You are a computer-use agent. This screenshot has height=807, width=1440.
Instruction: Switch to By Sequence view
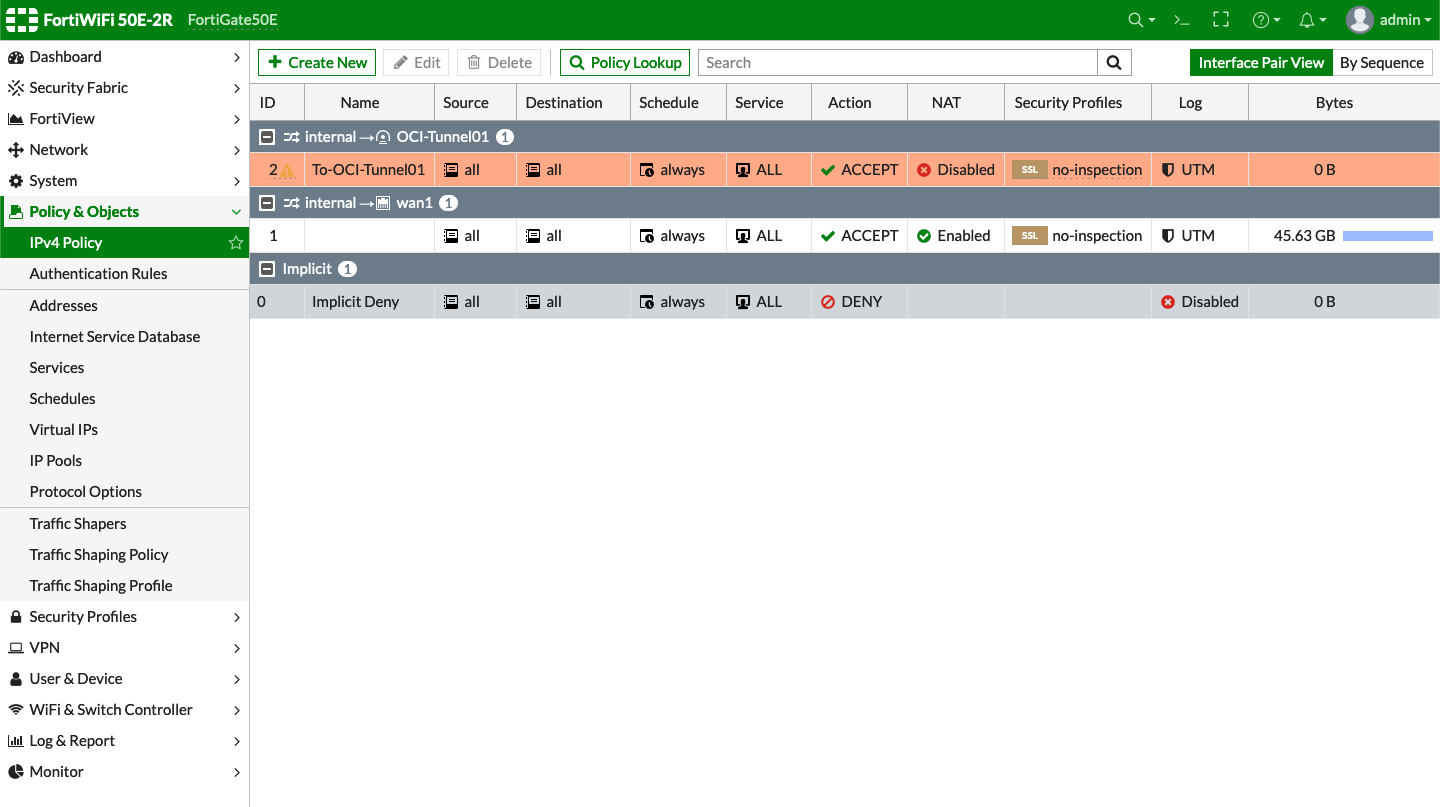[x=1383, y=62]
